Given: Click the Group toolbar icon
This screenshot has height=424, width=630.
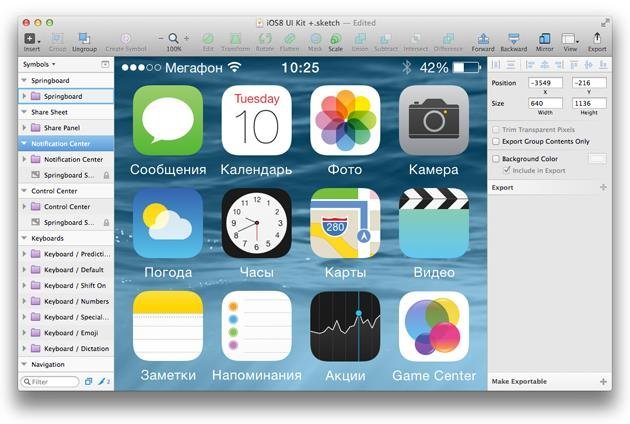Looking at the screenshot, I should [57, 42].
